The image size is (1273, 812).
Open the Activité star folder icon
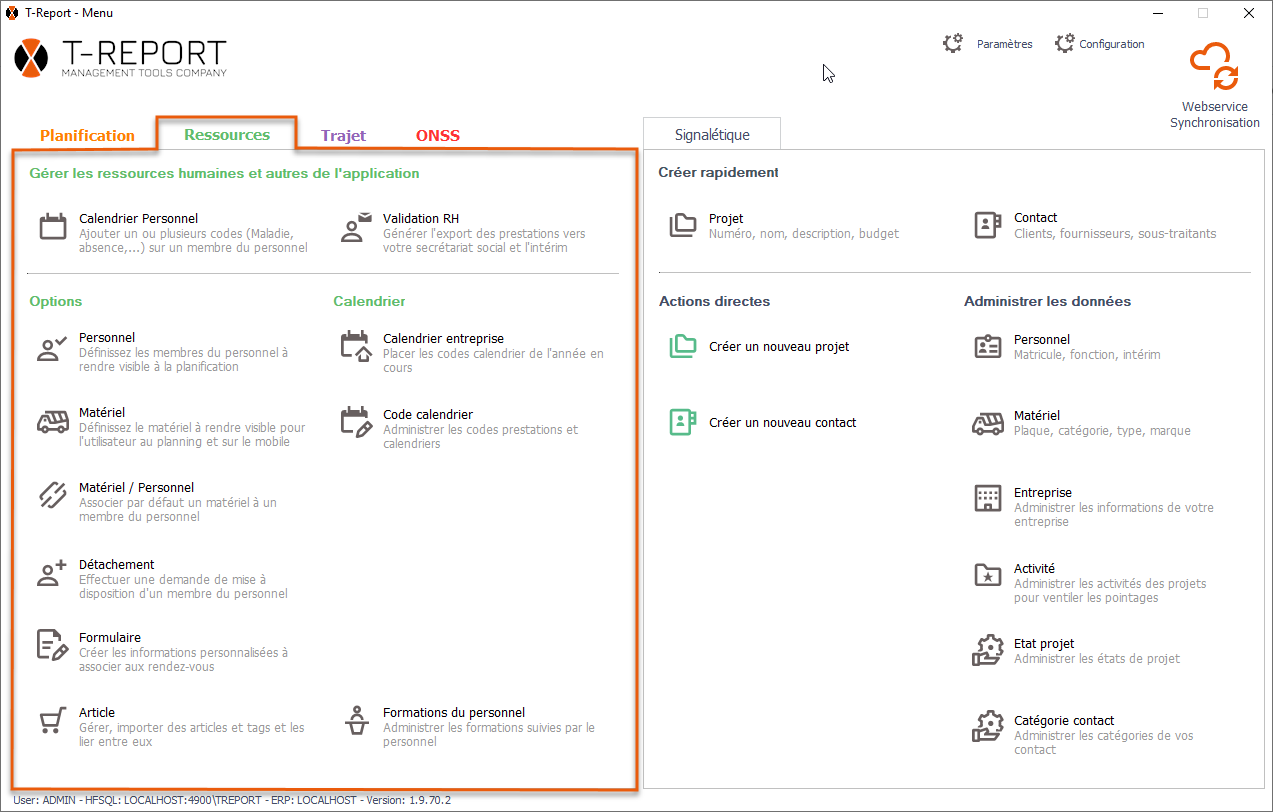(x=987, y=575)
